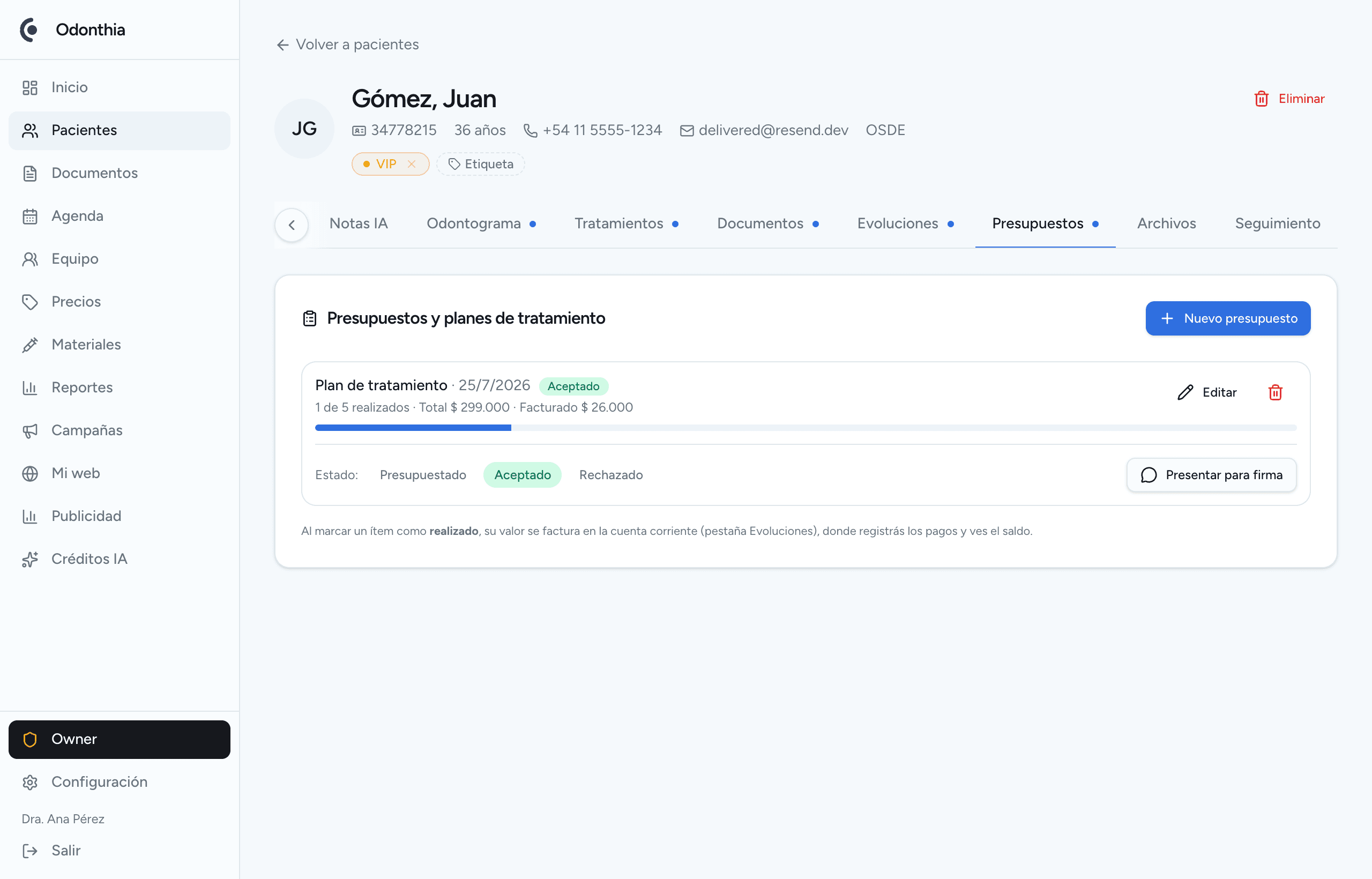The width and height of the screenshot is (1372, 879).
Task: Click the ID card icon beside 34778215
Action: (x=359, y=131)
